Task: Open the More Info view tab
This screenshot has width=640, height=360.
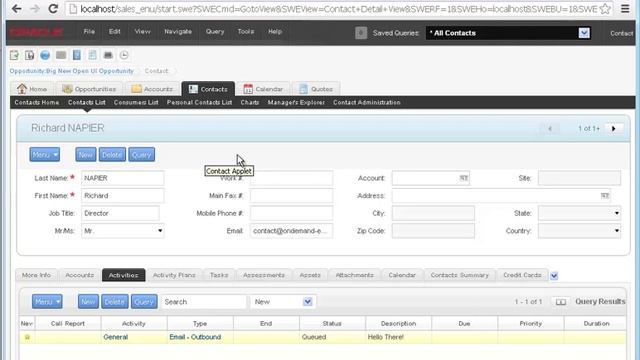Action: point(36,275)
